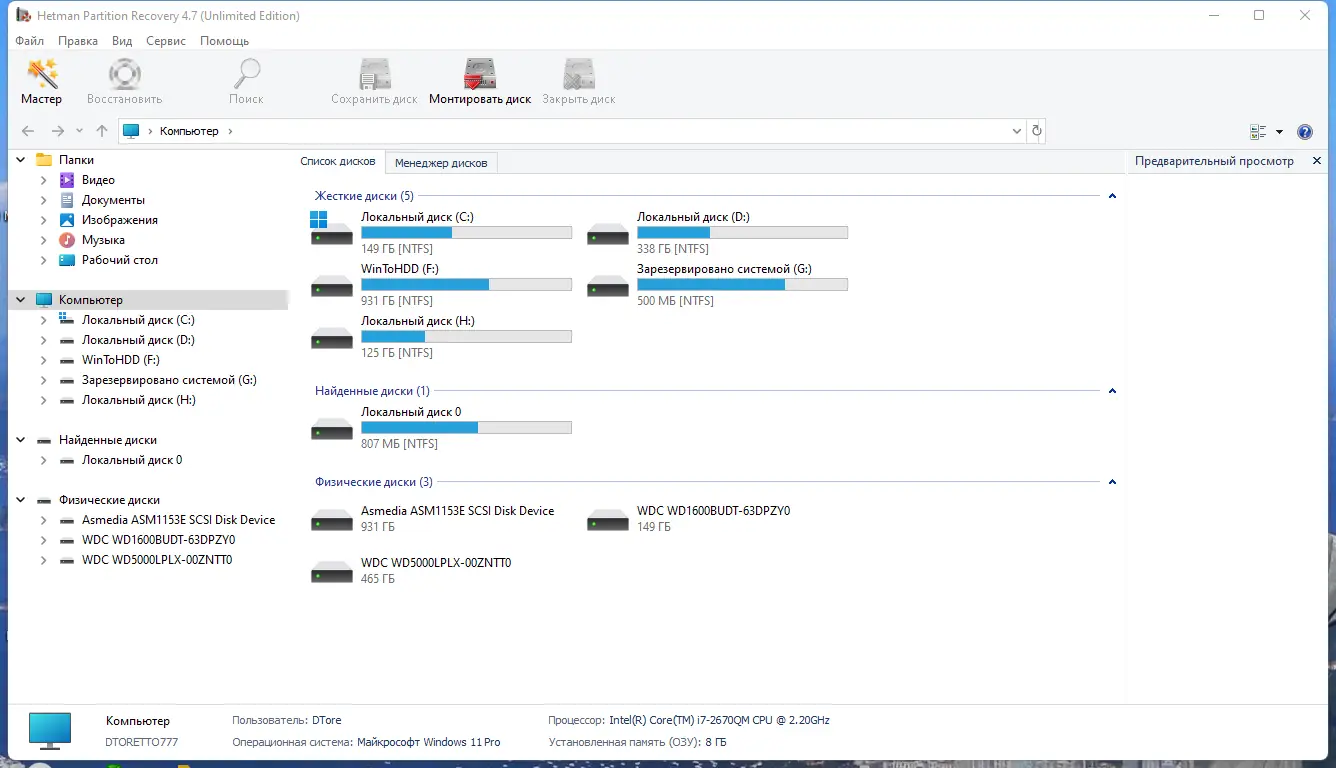The width and height of the screenshot is (1336, 768).
Task: Select Локальный диск (H:) in tree
Action: 139,400
